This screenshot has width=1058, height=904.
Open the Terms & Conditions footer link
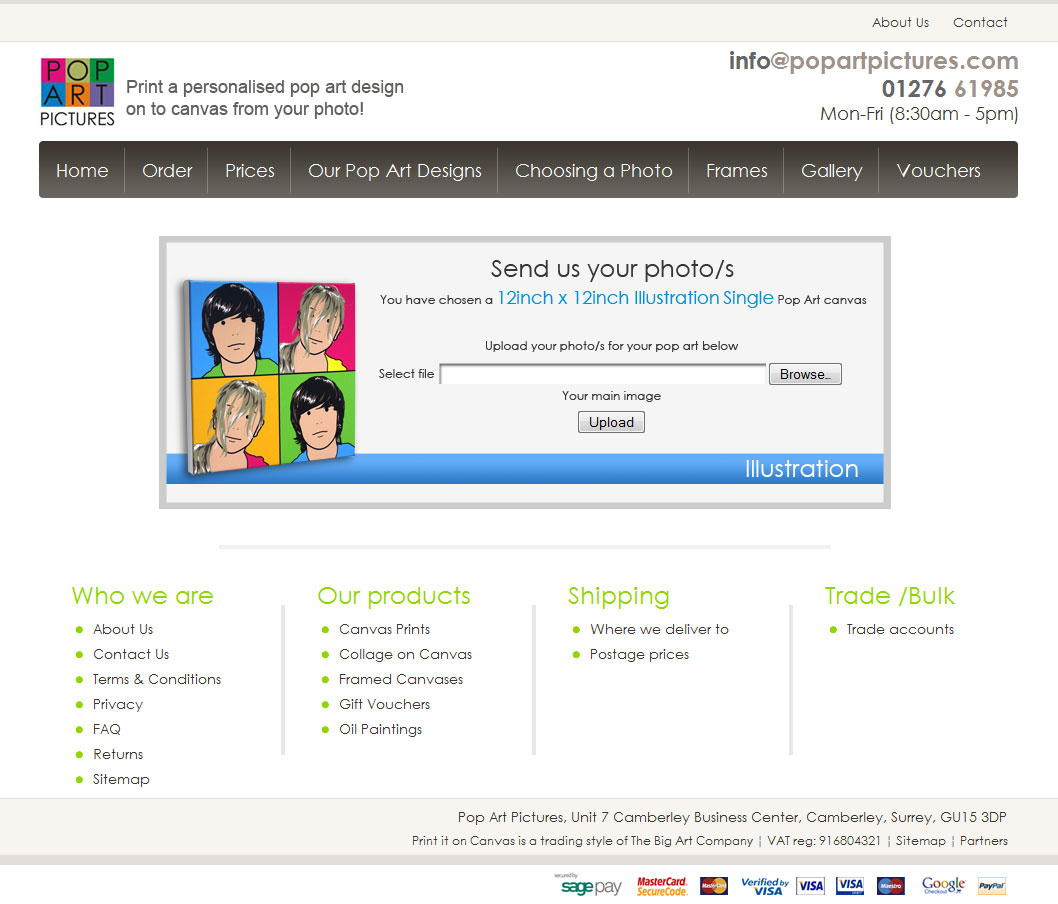[157, 679]
